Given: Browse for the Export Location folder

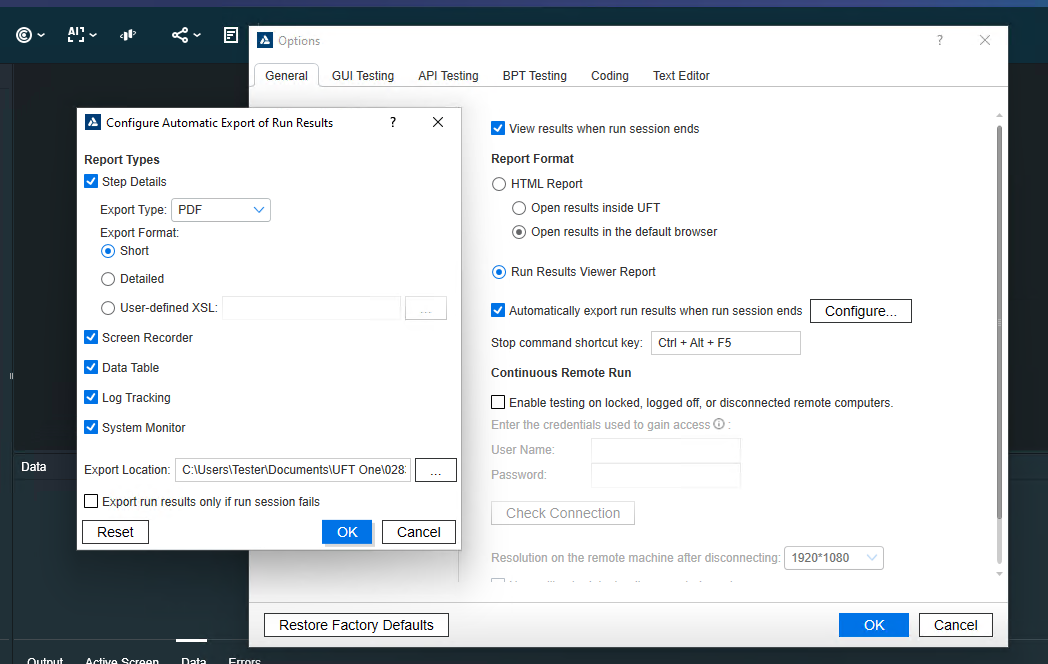Looking at the screenshot, I should tap(435, 469).
